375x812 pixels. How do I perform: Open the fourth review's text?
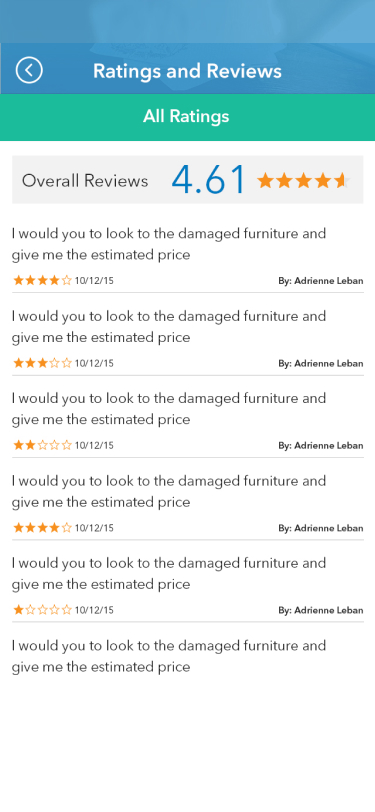(x=169, y=491)
